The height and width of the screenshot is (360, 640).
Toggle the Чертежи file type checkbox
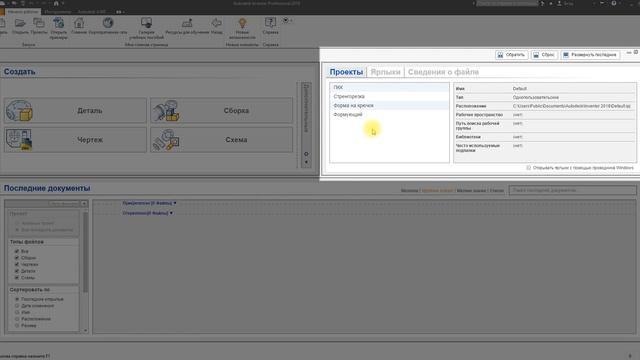point(17,264)
